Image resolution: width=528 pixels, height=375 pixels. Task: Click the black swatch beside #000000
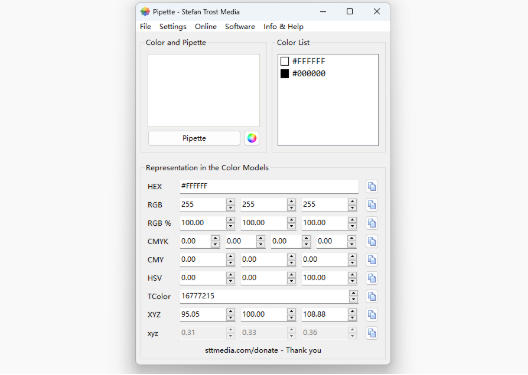285,73
